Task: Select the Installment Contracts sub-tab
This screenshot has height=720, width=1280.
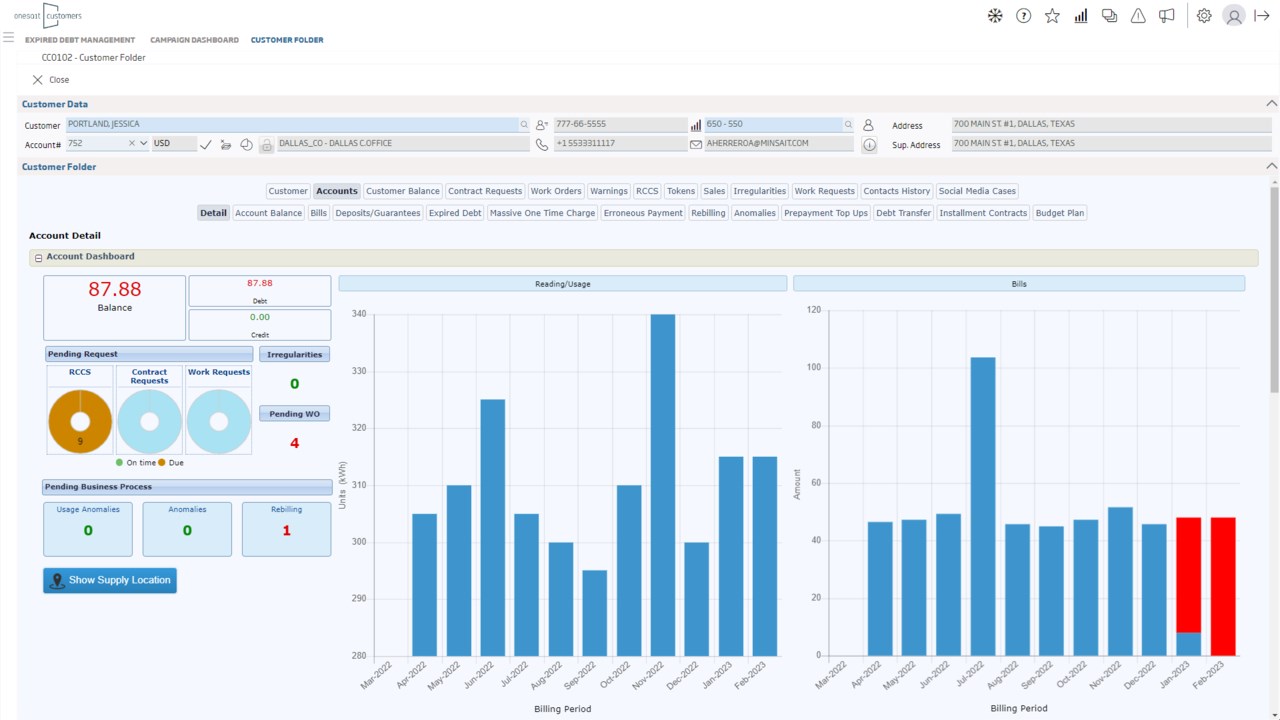Action: [983, 213]
